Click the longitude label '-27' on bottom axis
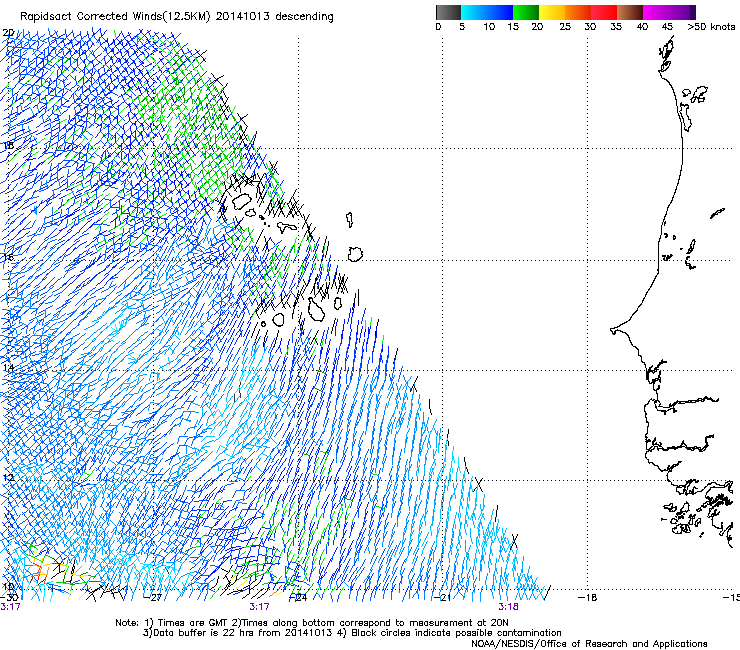The height and width of the screenshot is (650, 740). (x=154, y=597)
